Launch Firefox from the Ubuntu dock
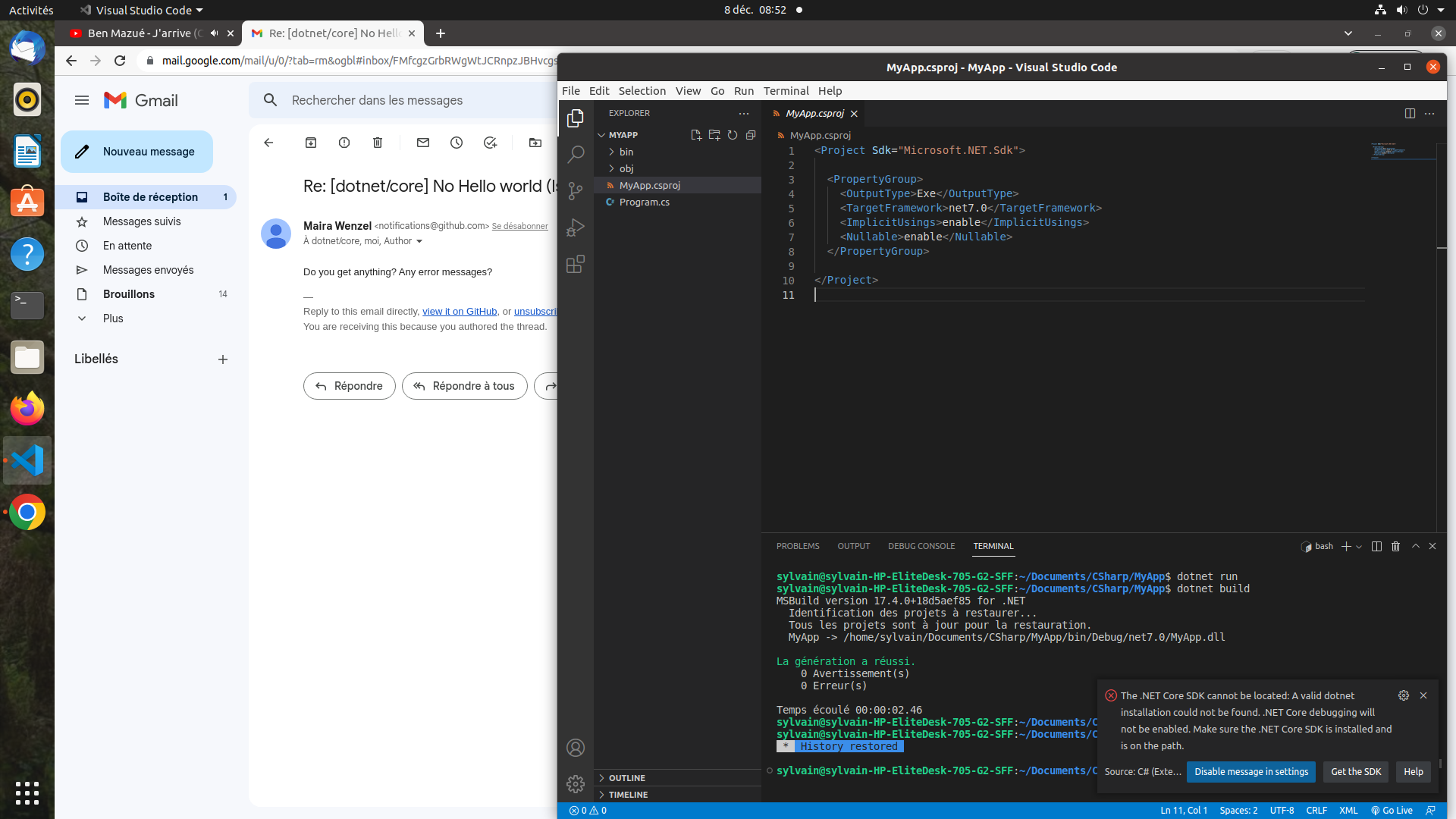Image resolution: width=1456 pixels, height=819 pixels. click(x=27, y=408)
